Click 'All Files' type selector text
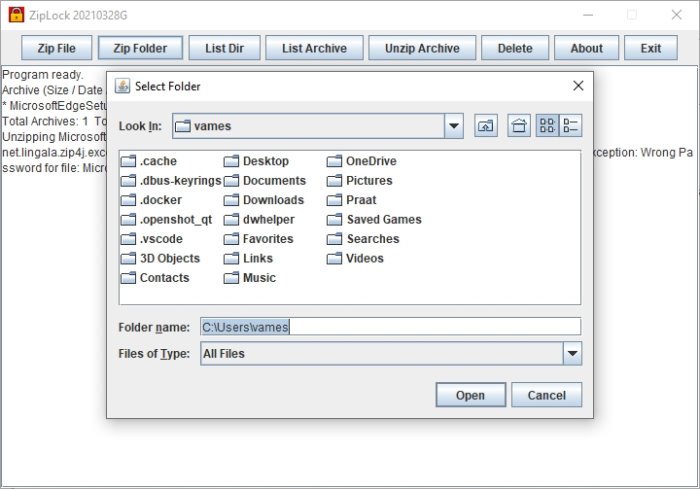Viewport: 700px width, 489px height. (224, 354)
